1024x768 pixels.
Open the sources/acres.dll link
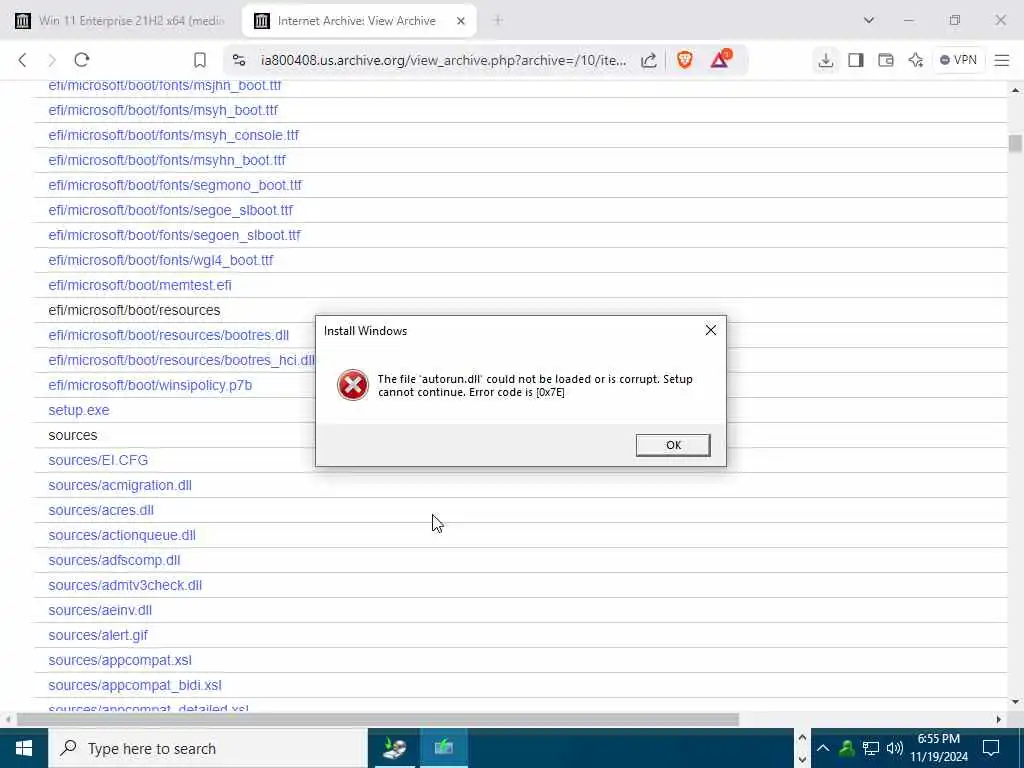pyautogui.click(x=101, y=510)
